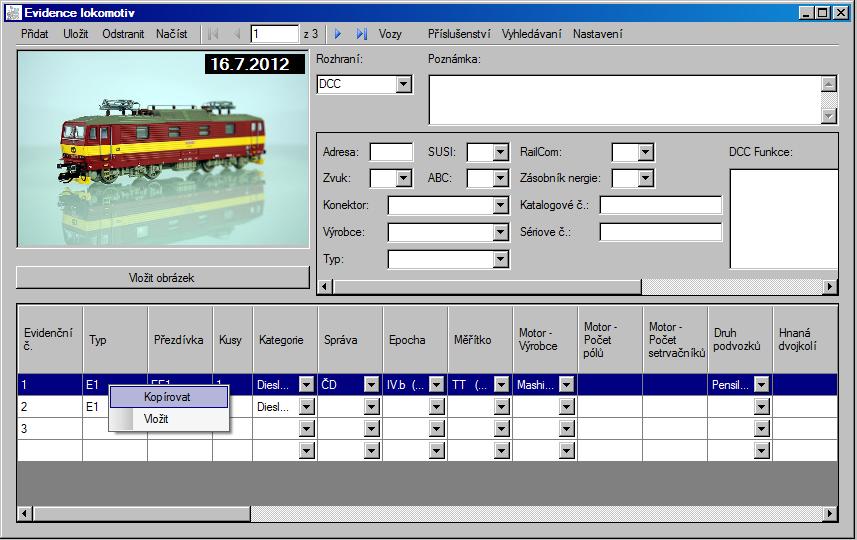The height and width of the screenshot is (540, 857).
Task: Open Měřítko dropdown in first row
Action: coord(502,384)
